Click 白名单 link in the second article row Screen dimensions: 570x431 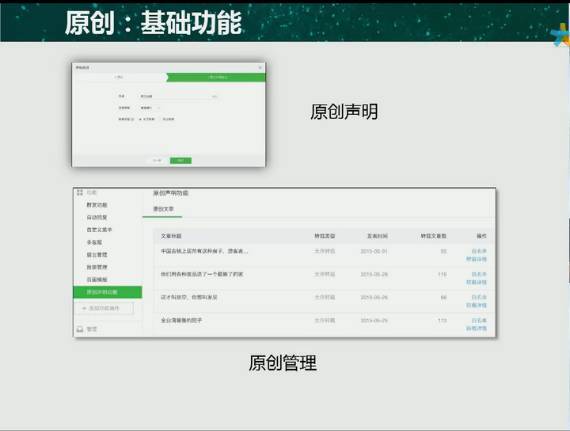coord(479,274)
